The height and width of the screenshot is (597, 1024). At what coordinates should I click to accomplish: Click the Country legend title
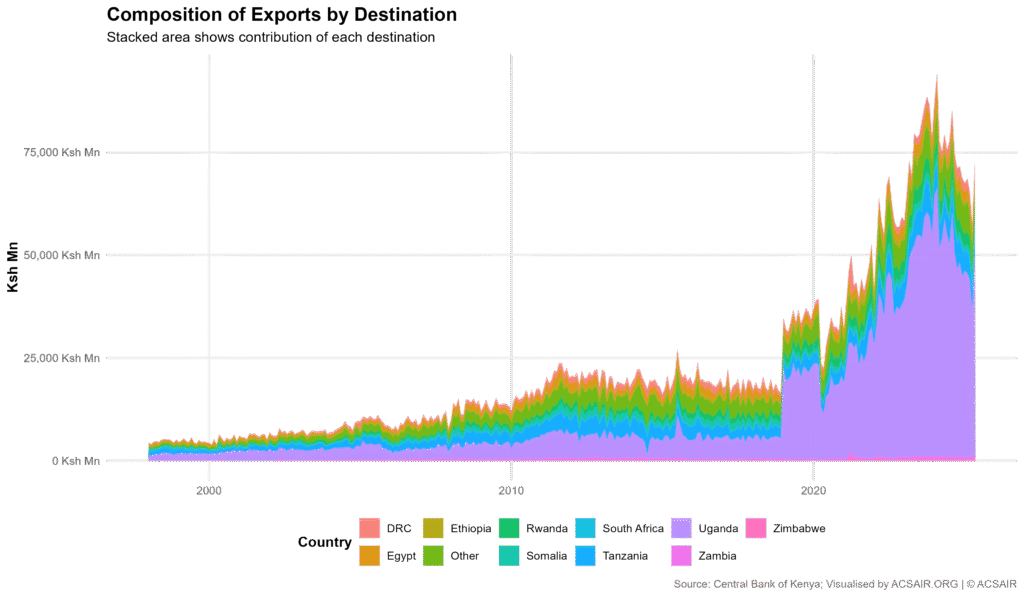click(x=324, y=542)
